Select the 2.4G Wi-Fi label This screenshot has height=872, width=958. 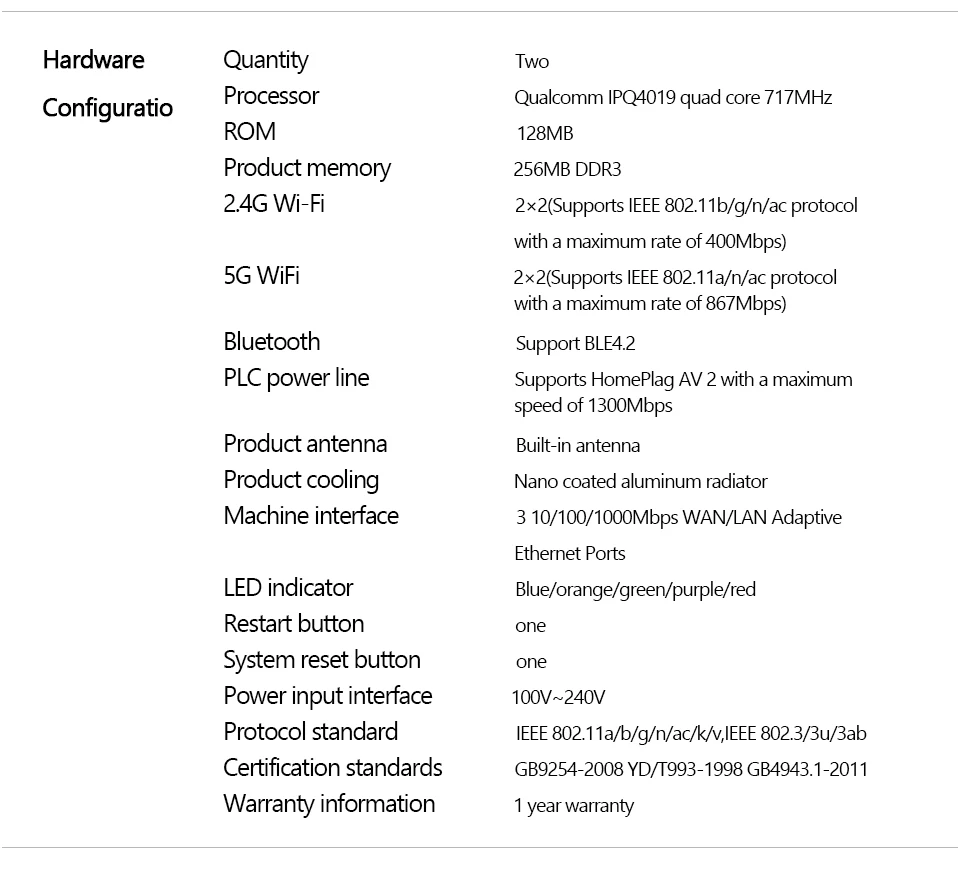274,203
